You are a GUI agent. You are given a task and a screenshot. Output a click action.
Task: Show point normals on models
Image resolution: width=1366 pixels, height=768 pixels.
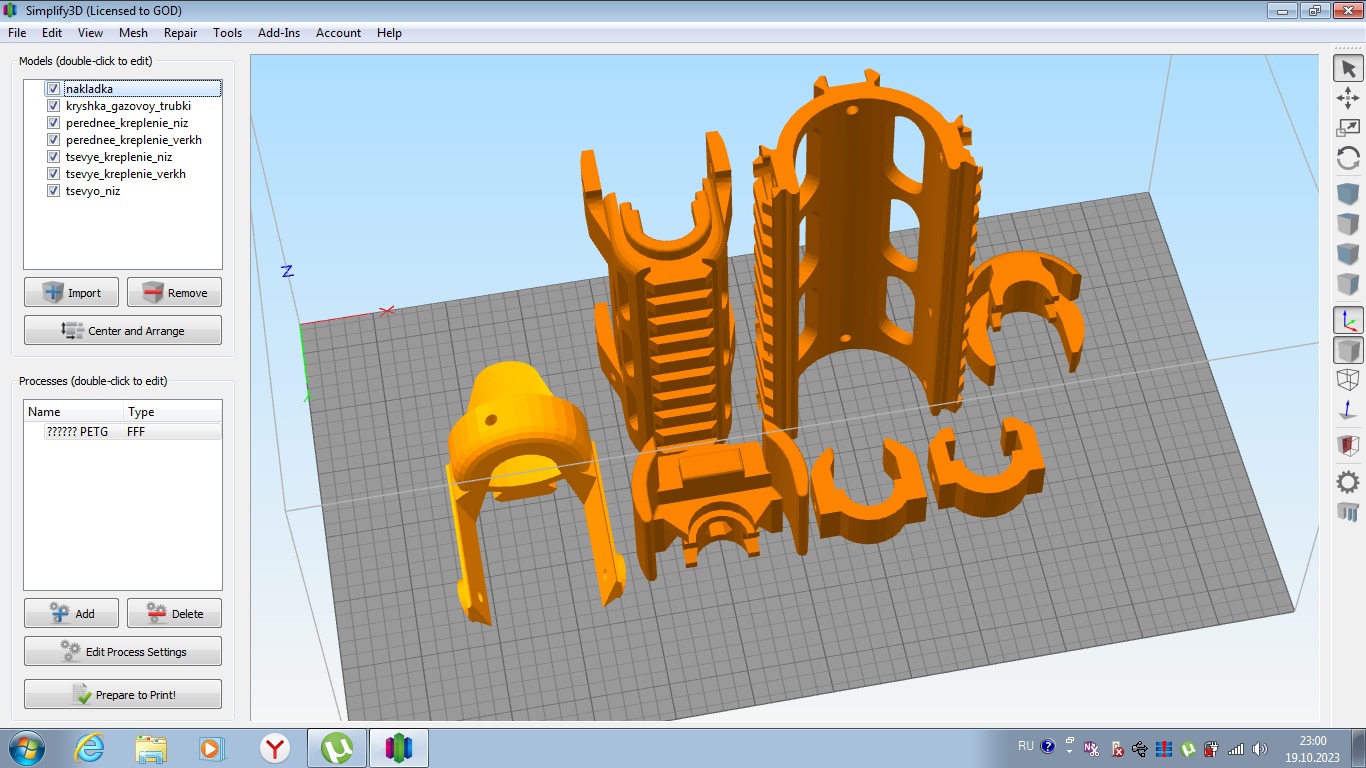(x=1348, y=410)
